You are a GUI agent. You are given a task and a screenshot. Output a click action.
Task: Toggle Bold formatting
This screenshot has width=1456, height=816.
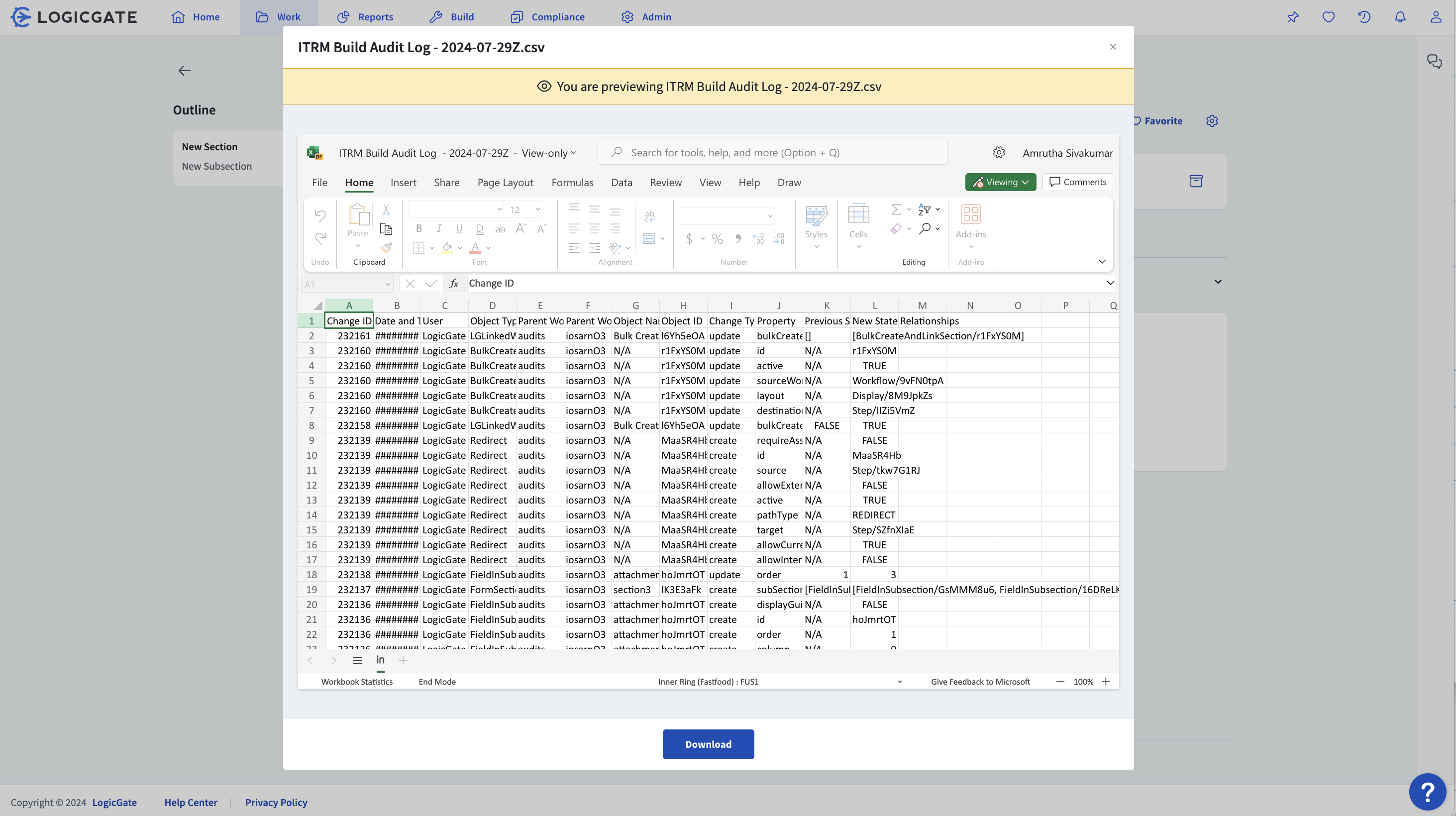point(419,228)
